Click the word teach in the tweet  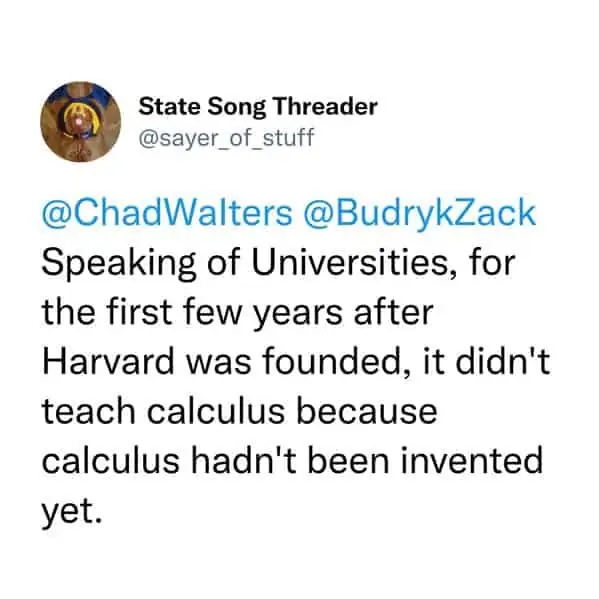click(89, 411)
